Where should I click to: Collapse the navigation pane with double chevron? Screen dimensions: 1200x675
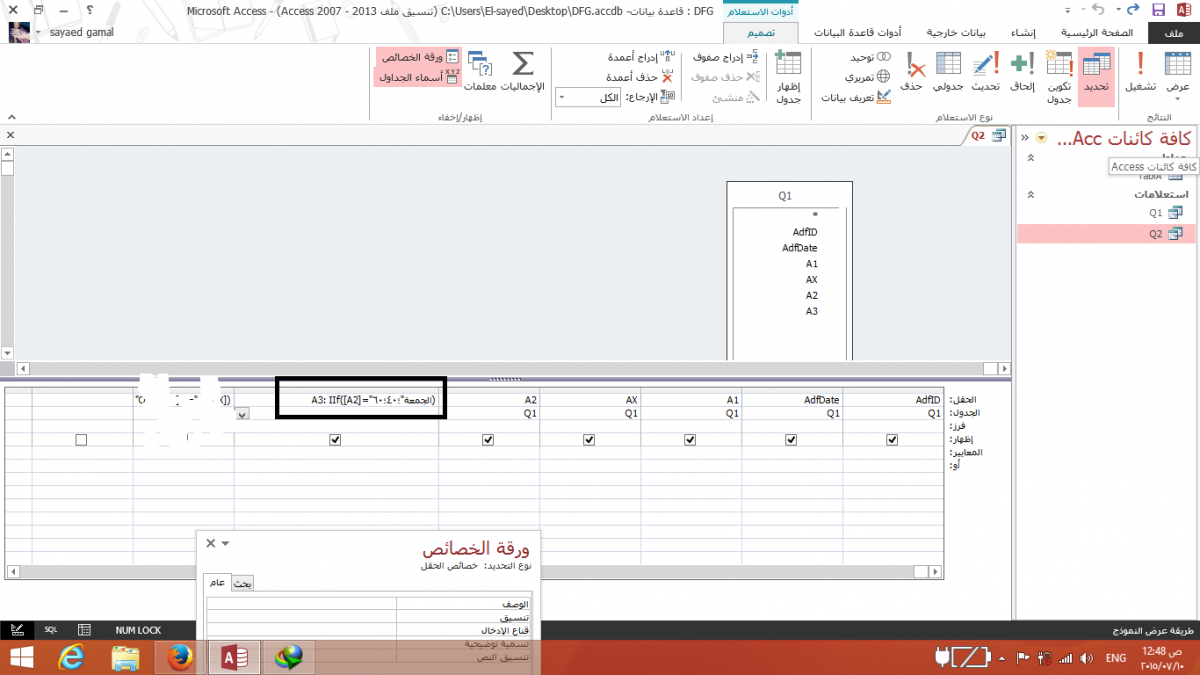pos(1024,138)
